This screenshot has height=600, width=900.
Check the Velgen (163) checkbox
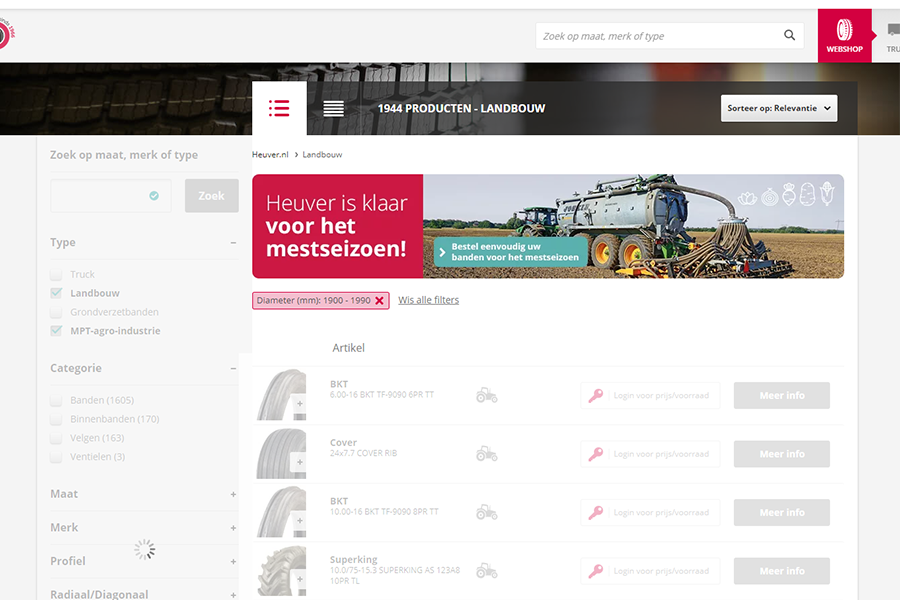tap(56, 438)
